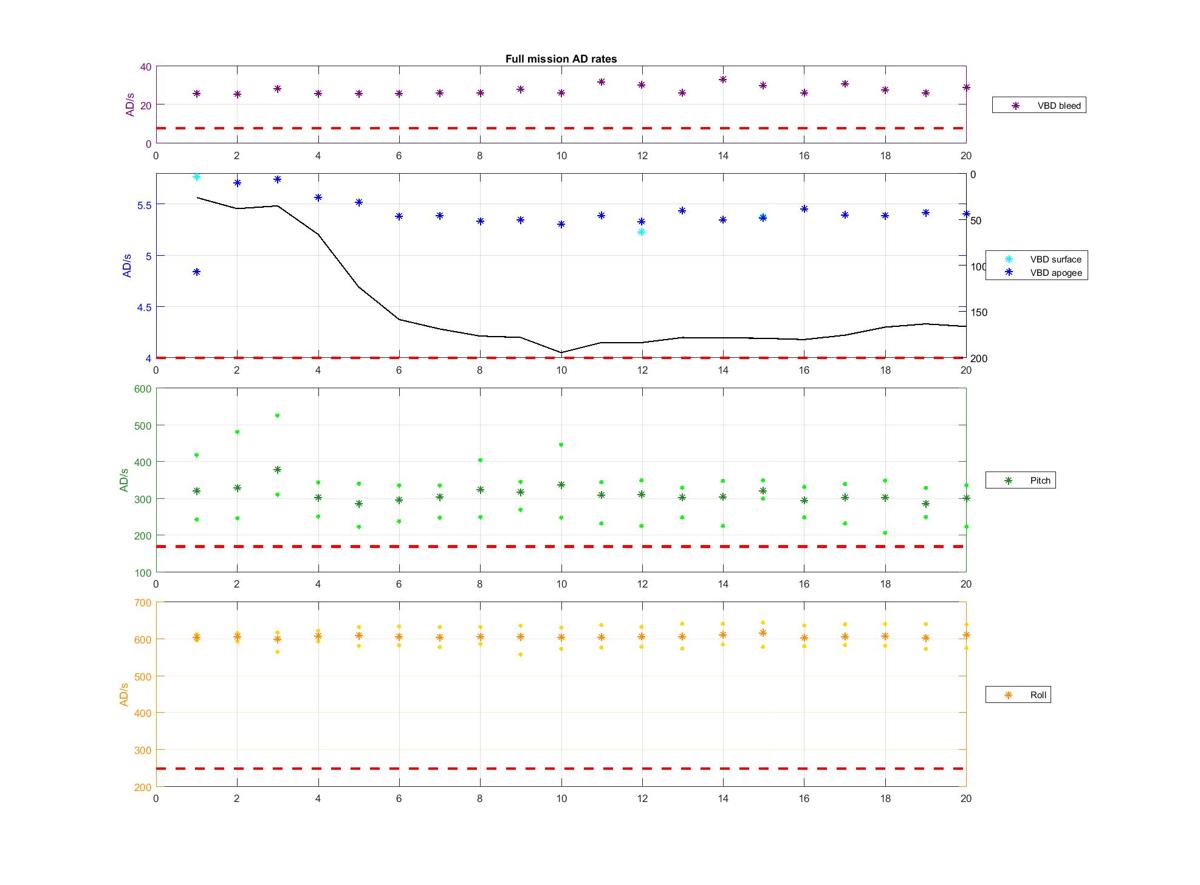Select the cyan star marker in VBD surface legend
1200x885 pixels.
pyautogui.click(x=1008, y=259)
